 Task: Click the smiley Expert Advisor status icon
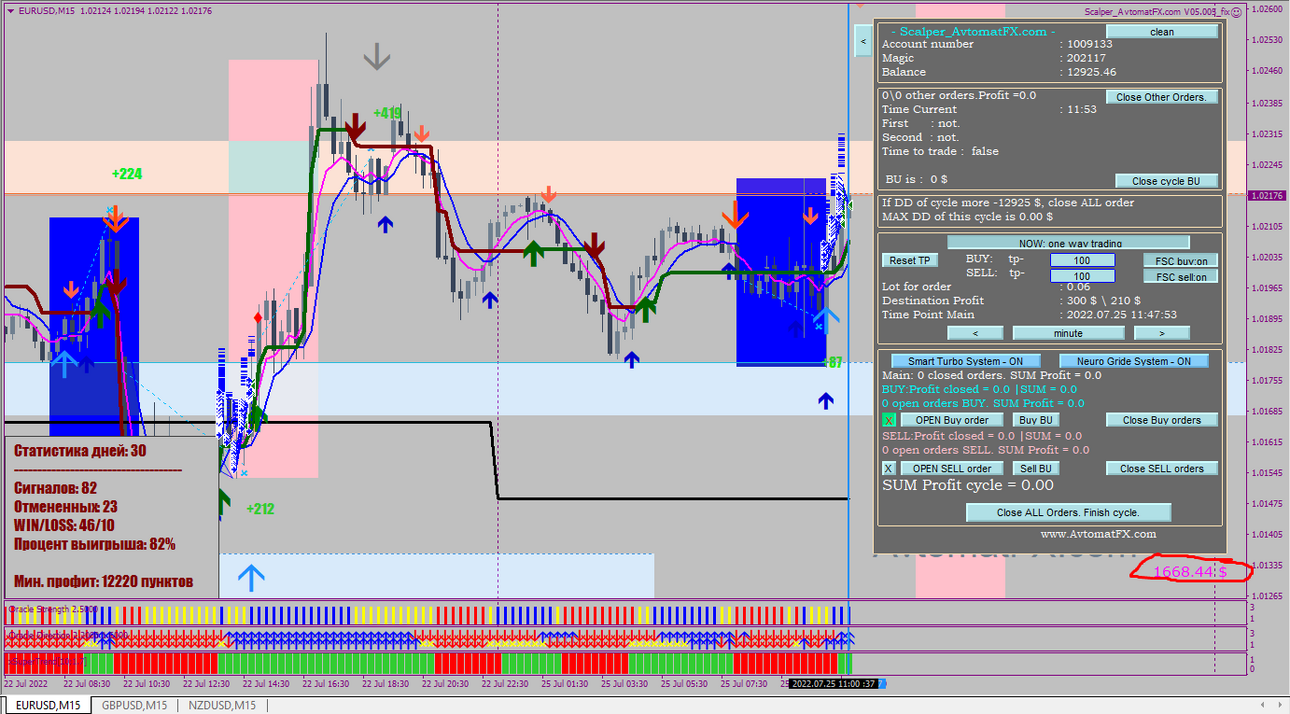(1236, 11)
